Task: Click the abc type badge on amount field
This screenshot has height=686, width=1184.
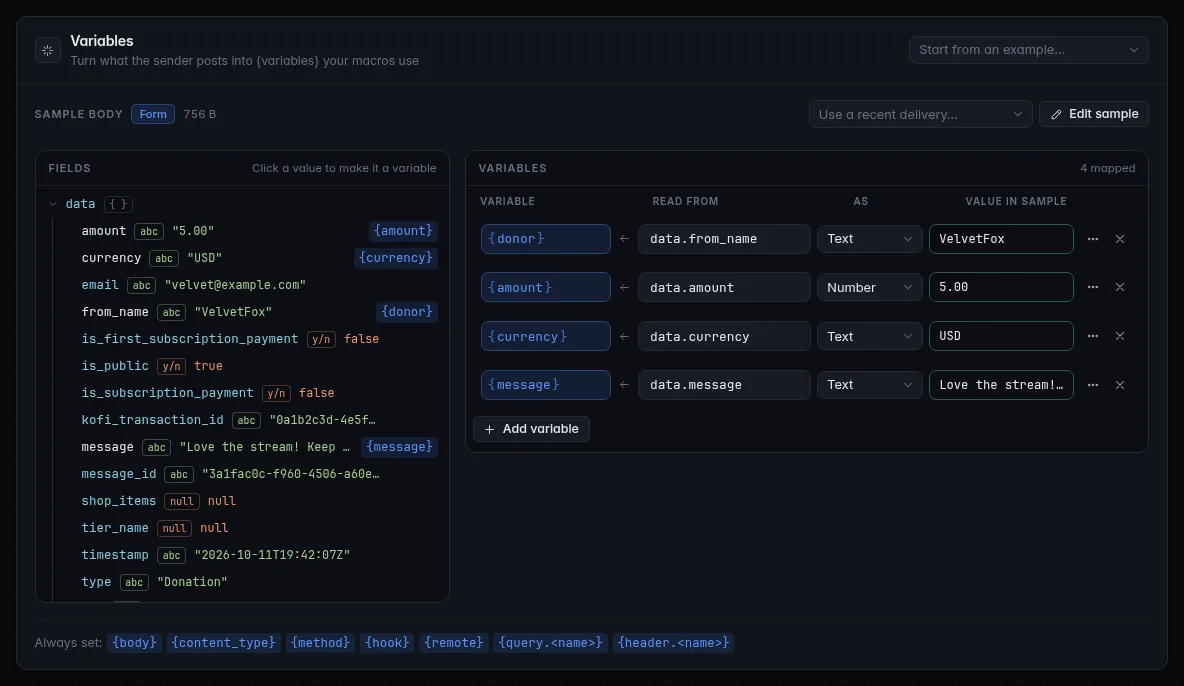Action: click(150, 231)
